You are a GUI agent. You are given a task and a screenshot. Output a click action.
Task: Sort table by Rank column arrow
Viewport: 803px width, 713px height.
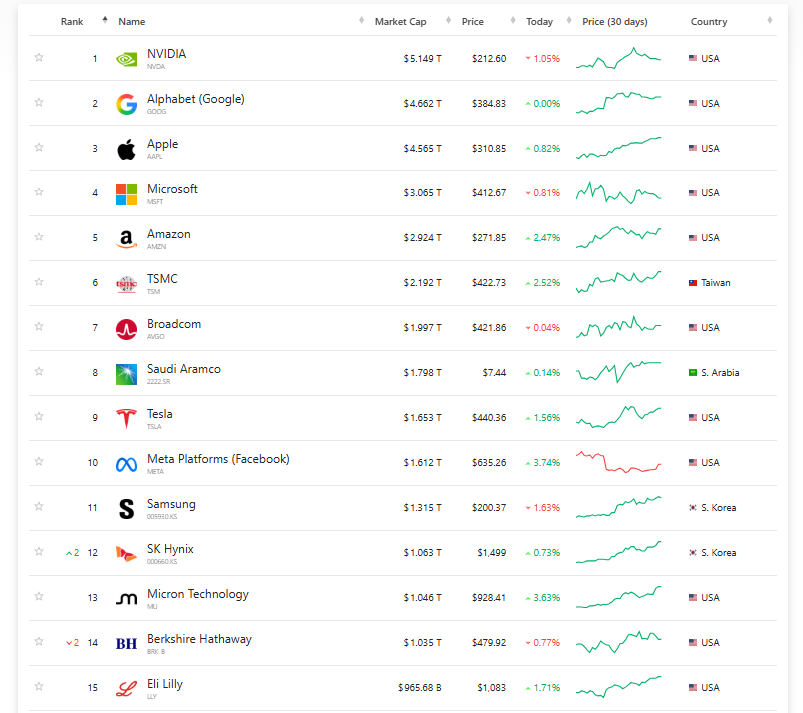pos(105,20)
